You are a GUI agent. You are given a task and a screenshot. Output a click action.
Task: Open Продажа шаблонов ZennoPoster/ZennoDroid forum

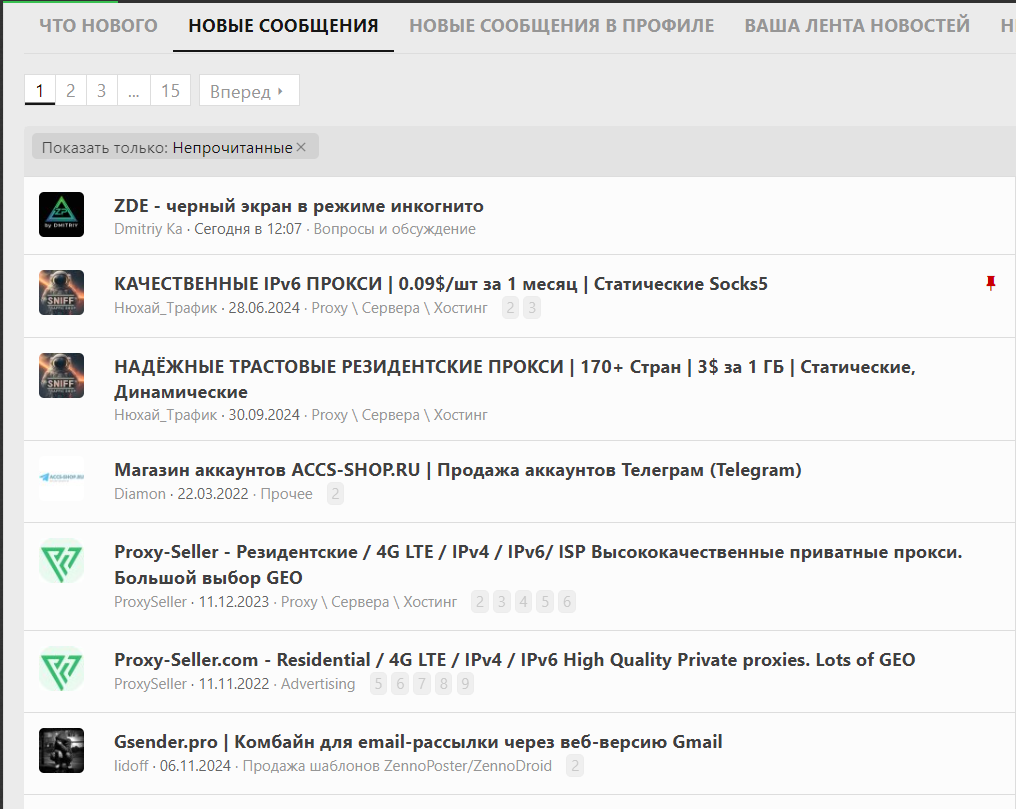point(397,766)
